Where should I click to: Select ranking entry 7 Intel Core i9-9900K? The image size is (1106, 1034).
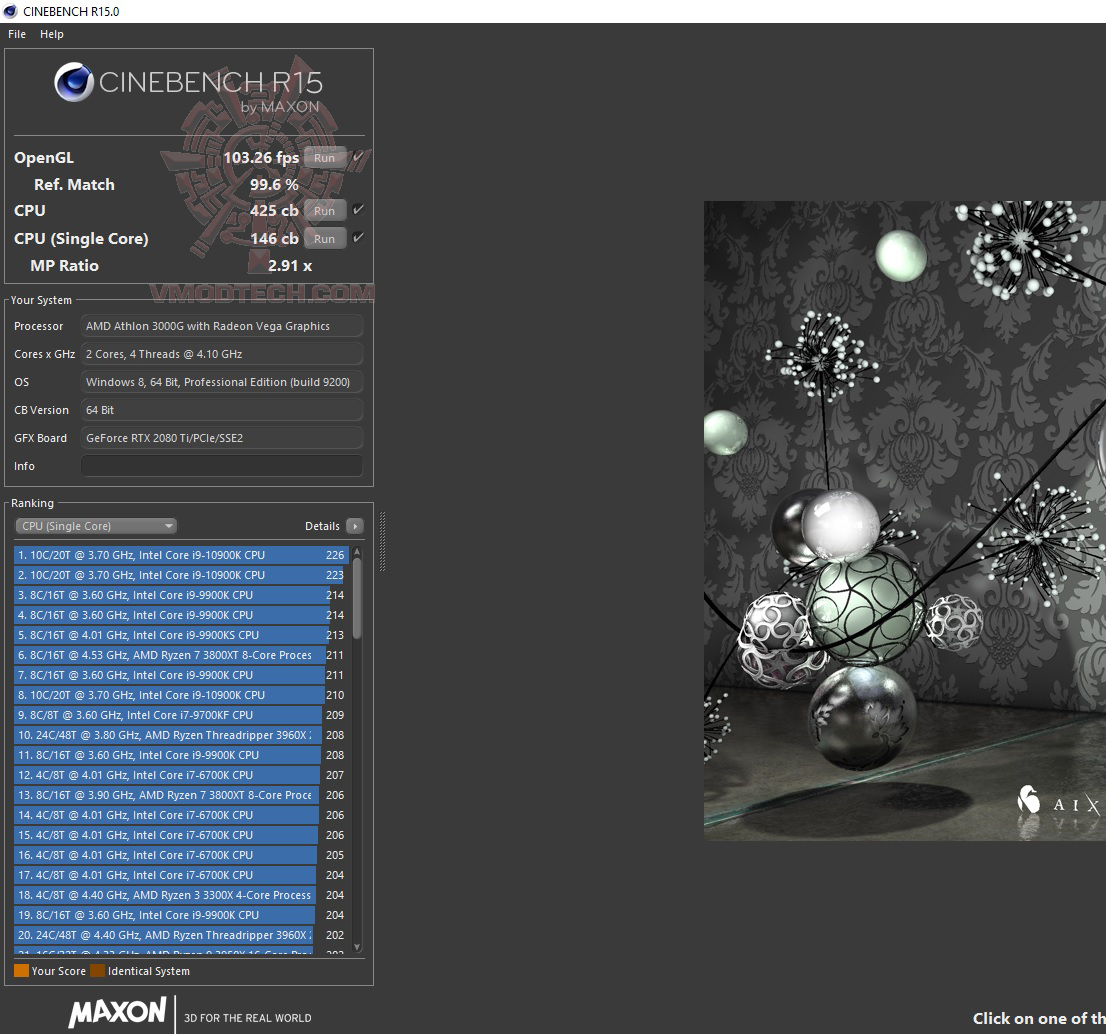pos(181,675)
